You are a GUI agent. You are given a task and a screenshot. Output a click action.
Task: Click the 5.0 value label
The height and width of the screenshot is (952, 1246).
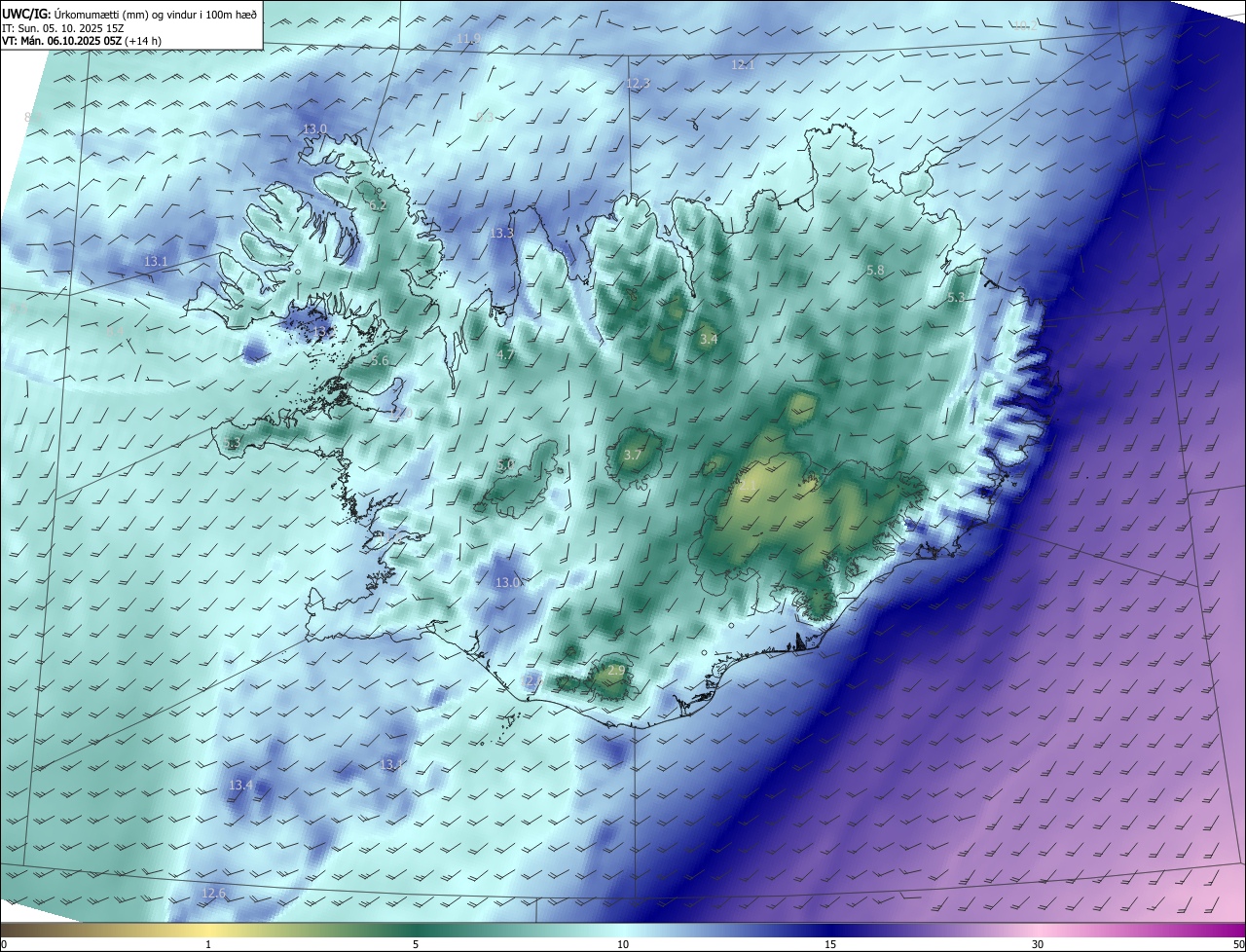tap(505, 465)
